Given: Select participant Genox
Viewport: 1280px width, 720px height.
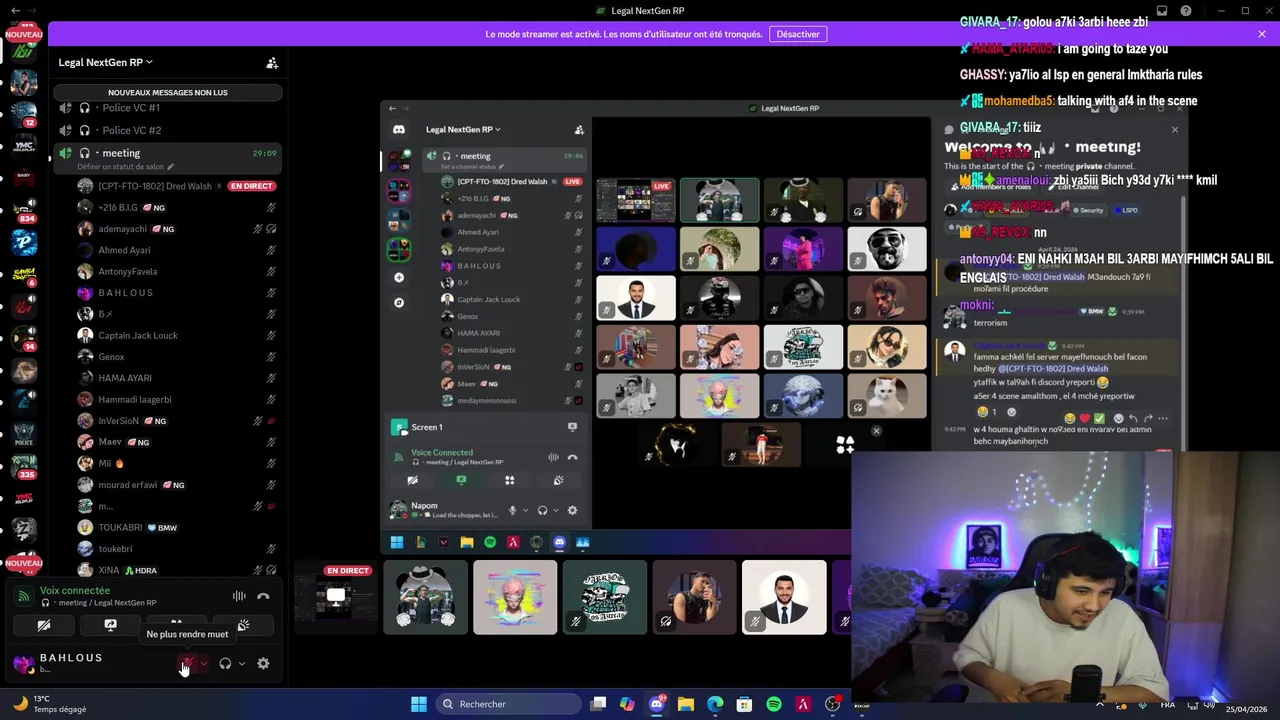Looking at the screenshot, I should point(178,357).
